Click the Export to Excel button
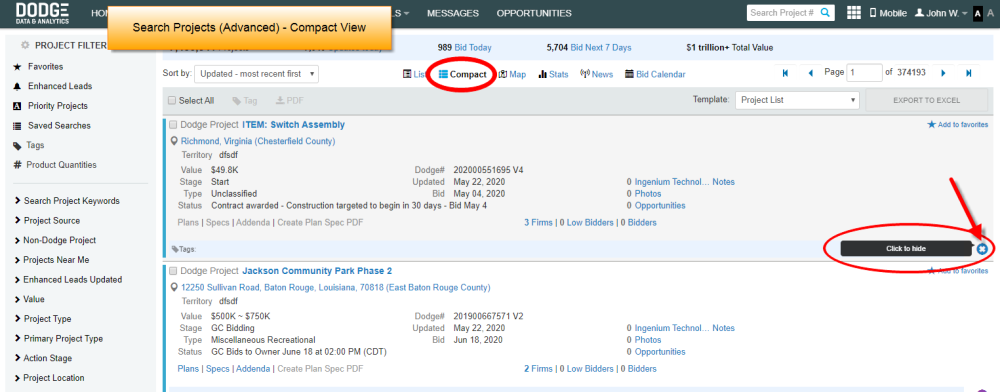The image size is (1000, 392). click(x=927, y=100)
